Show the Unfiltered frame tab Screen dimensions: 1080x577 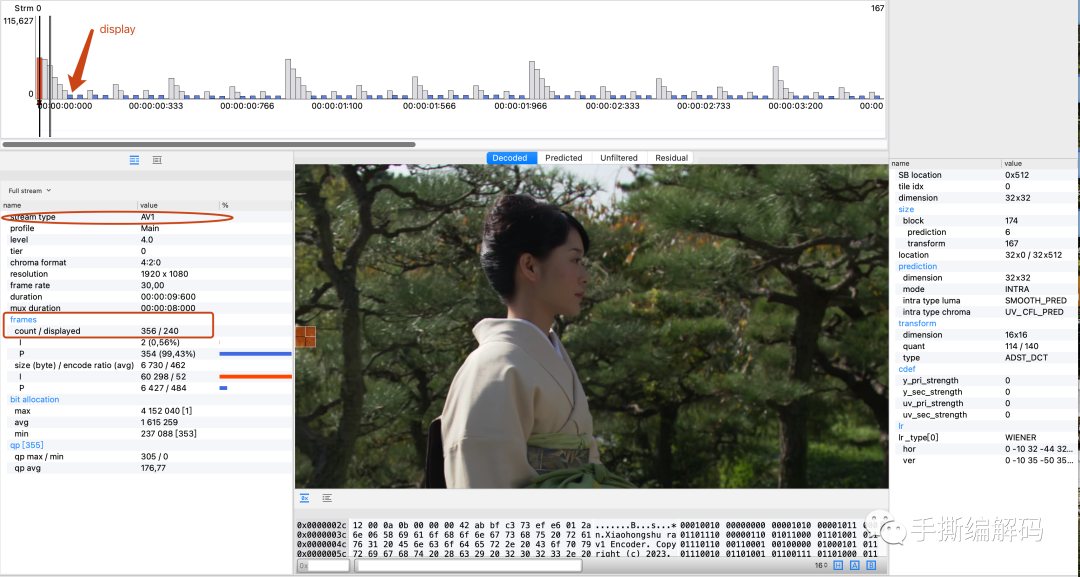pos(619,158)
